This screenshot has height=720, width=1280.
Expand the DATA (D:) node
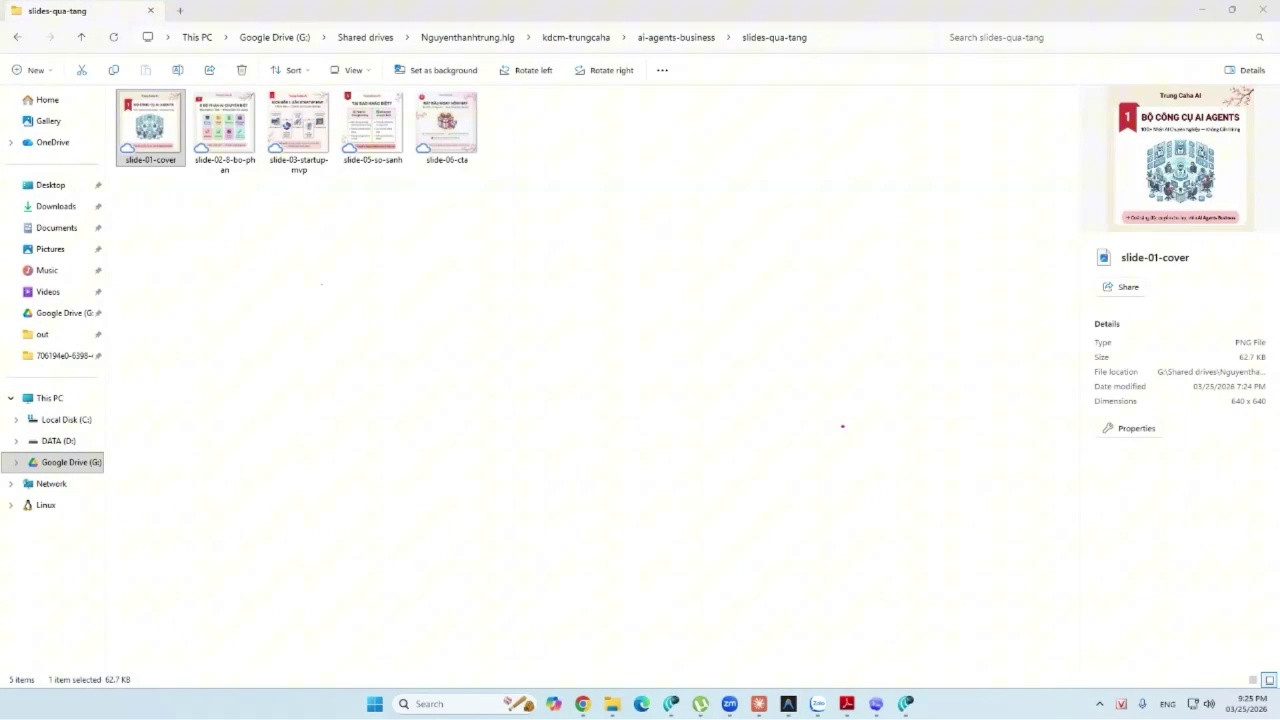click(x=16, y=441)
